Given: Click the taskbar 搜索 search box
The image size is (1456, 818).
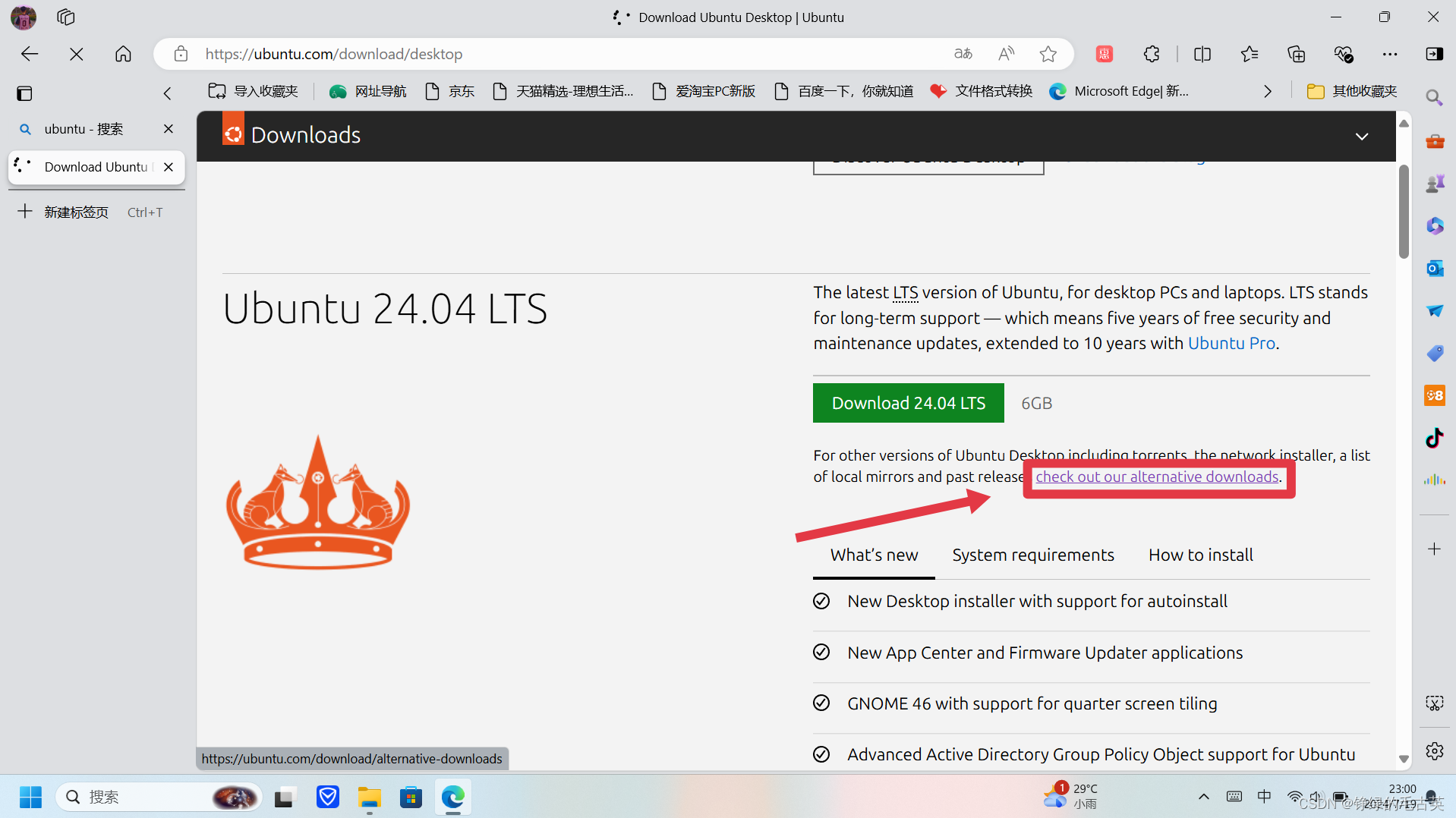Looking at the screenshot, I should (158, 797).
